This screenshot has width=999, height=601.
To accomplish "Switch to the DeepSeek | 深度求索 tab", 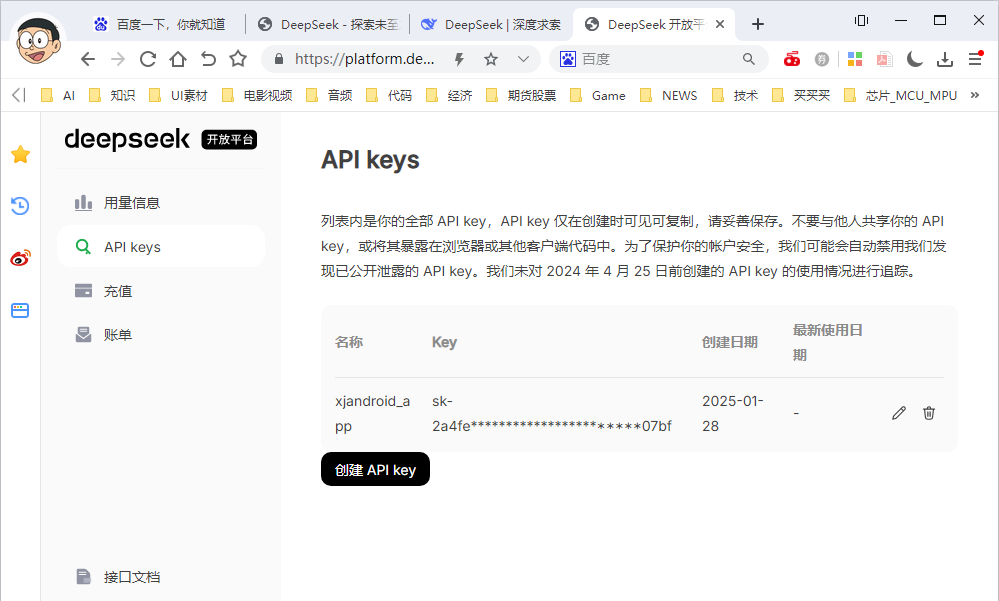I will pos(492,24).
